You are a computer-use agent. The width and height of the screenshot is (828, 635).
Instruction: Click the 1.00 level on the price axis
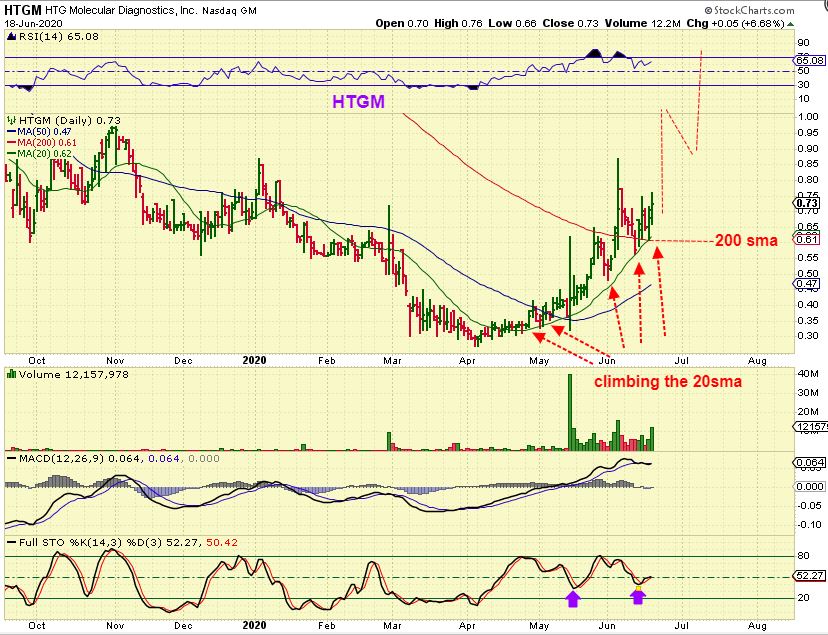(x=807, y=117)
